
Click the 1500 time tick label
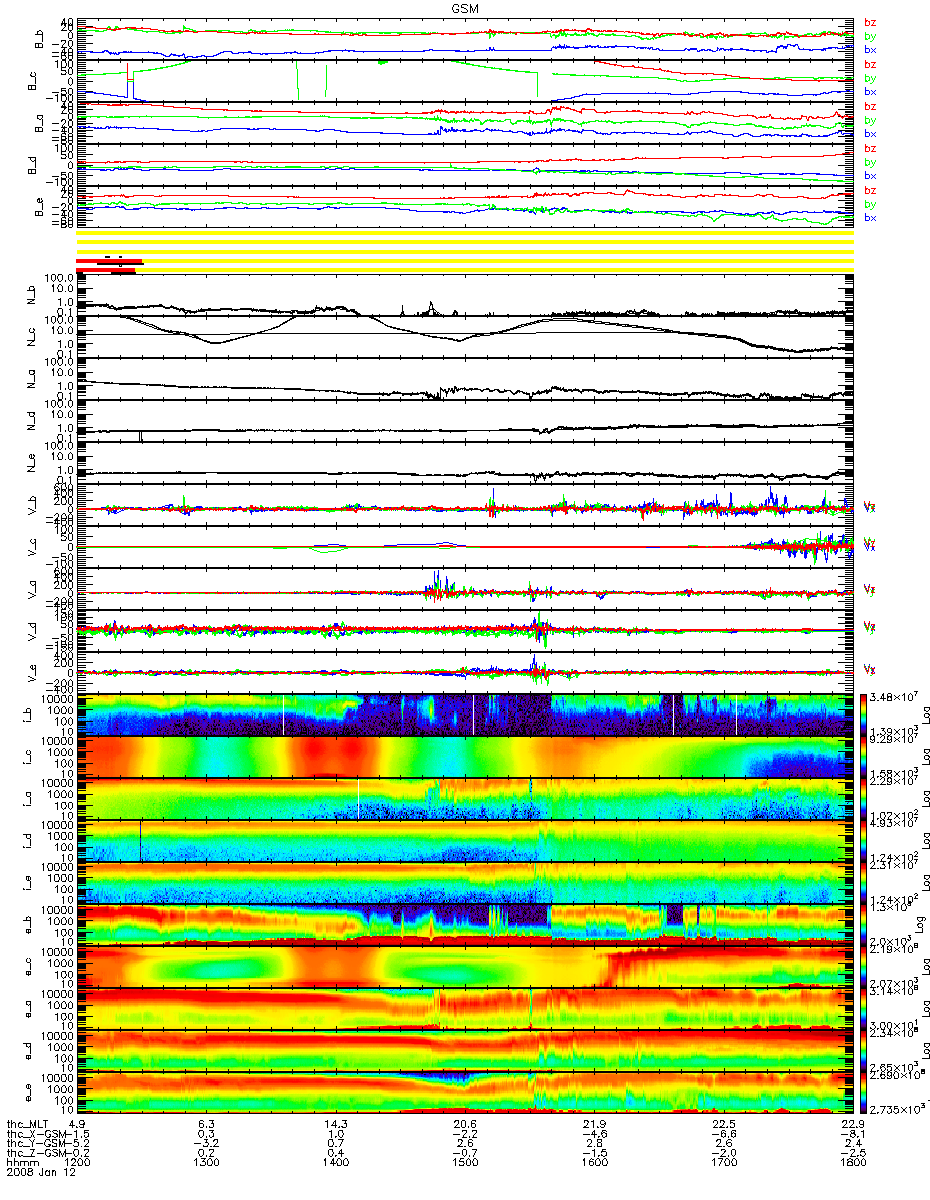tap(464, 1163)
